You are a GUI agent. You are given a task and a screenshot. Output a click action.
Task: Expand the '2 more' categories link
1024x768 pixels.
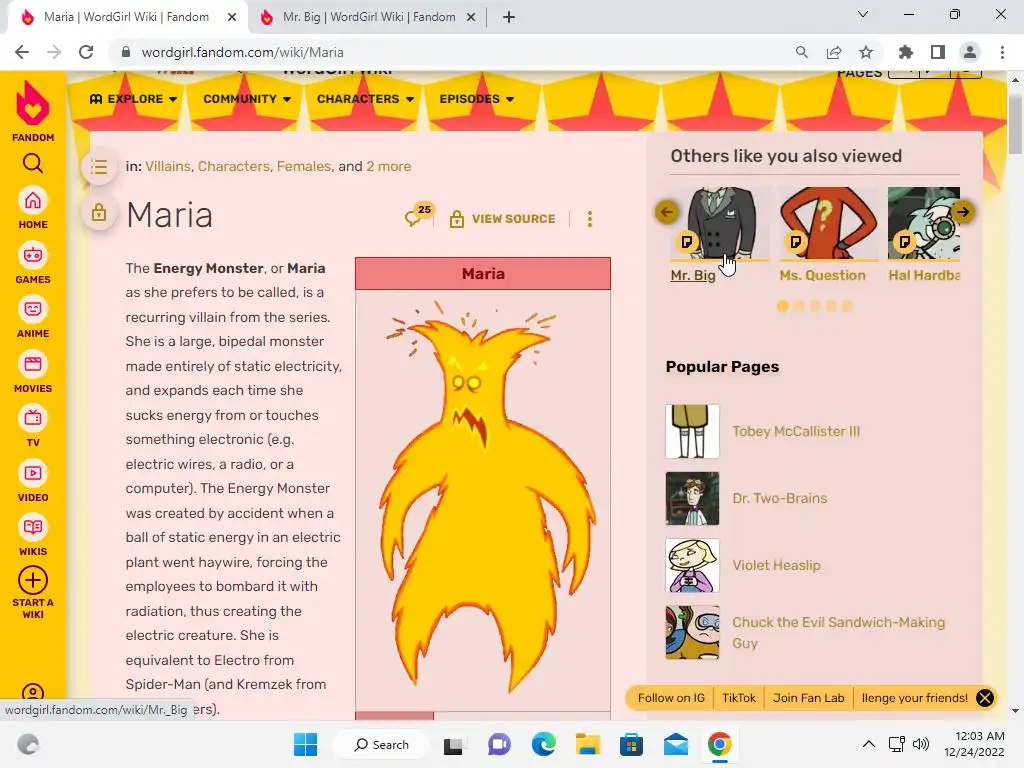click(x=389, y=167)
